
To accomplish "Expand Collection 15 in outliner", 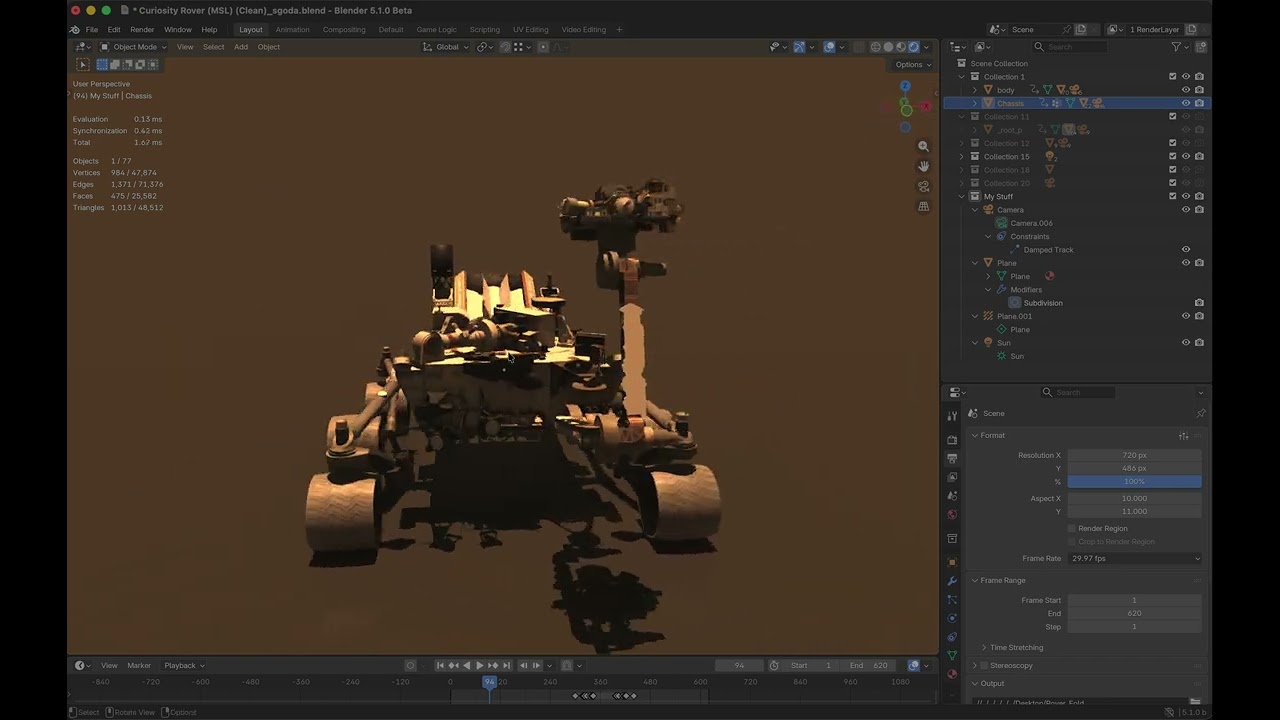I will click(x=962, y=156).
